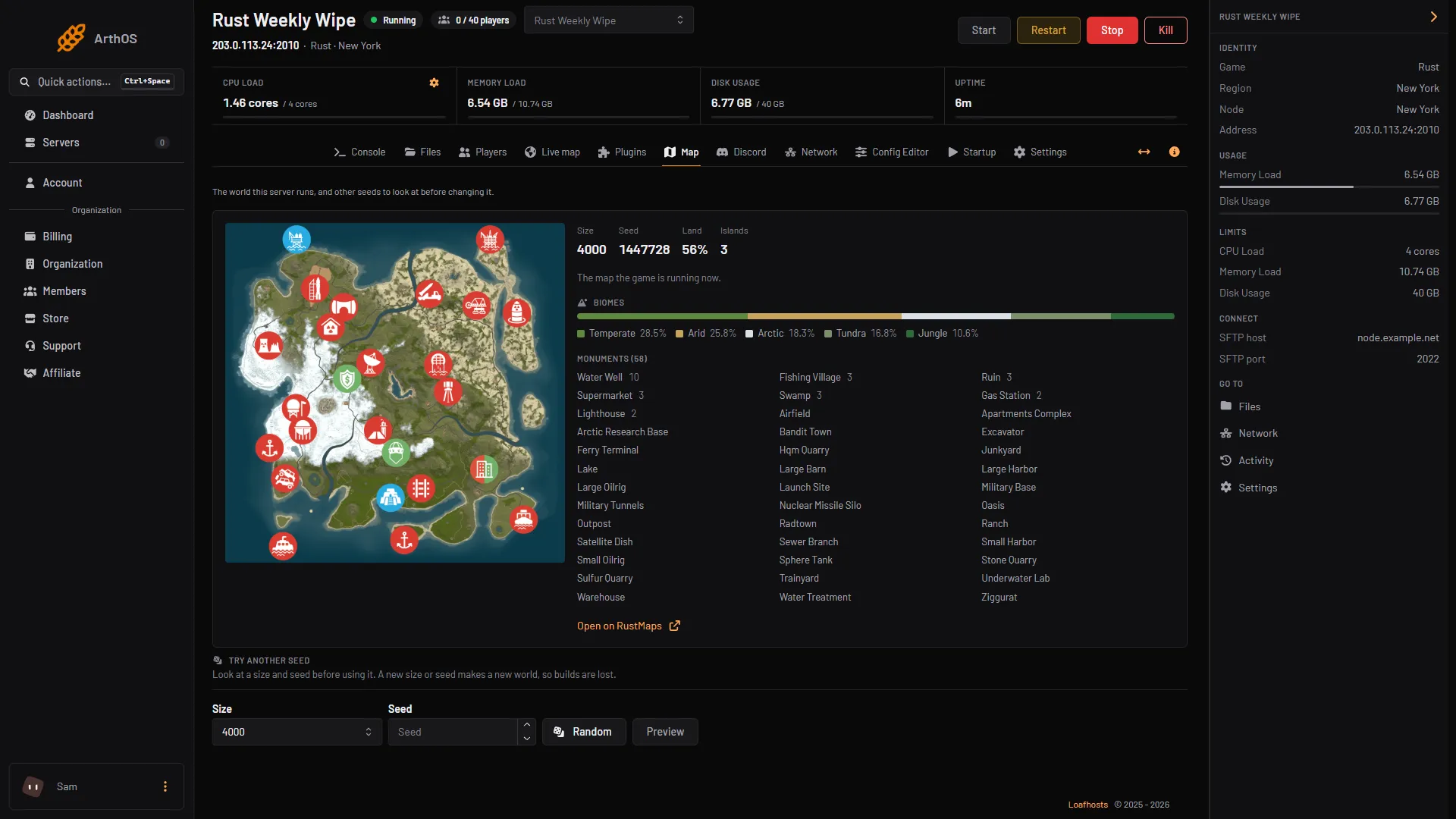Click the Seed input field
The image size is (1456, 819).
pyautogui.click(x=453, y=732)
